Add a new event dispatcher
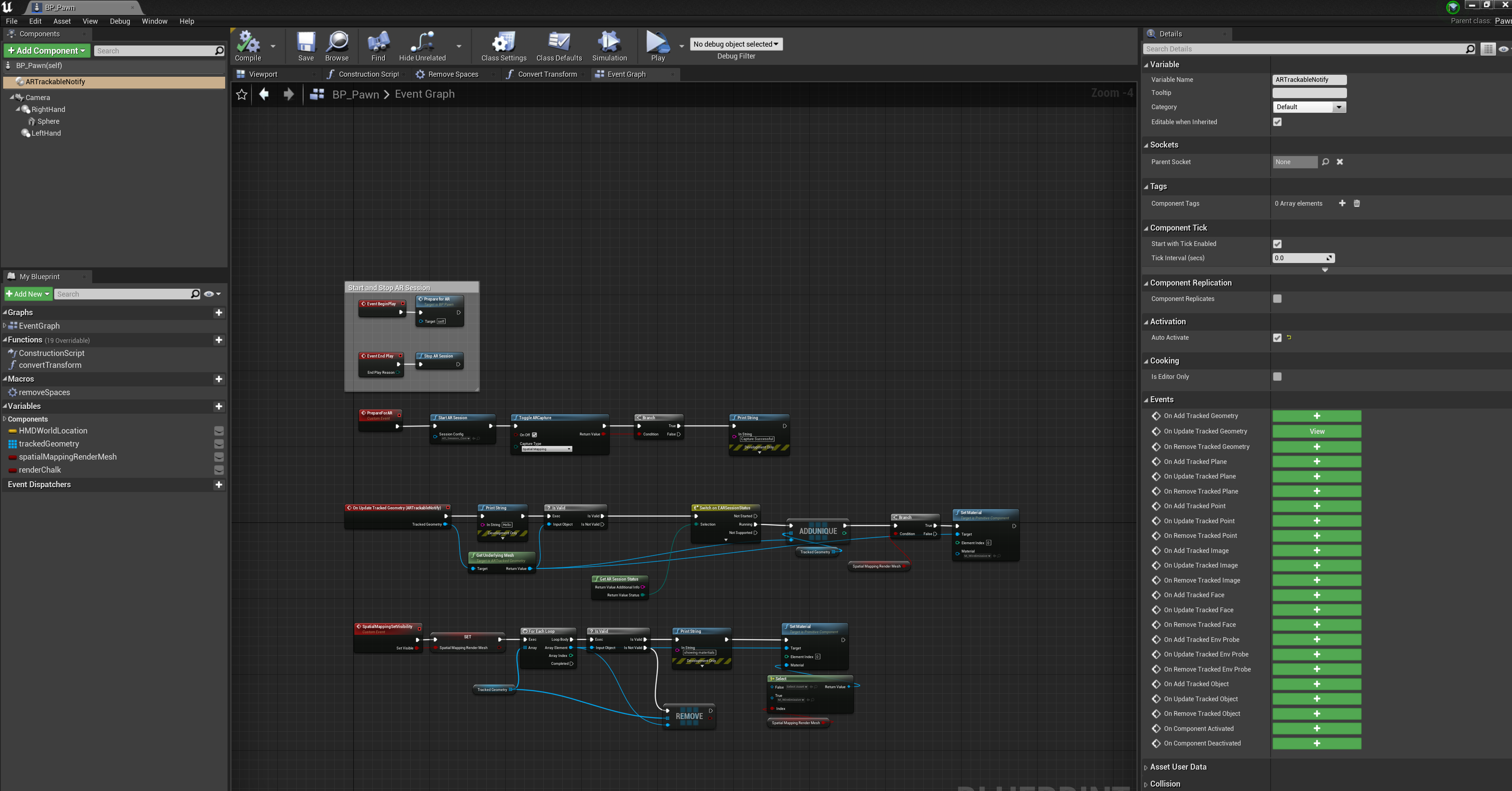 coord(219,485)
